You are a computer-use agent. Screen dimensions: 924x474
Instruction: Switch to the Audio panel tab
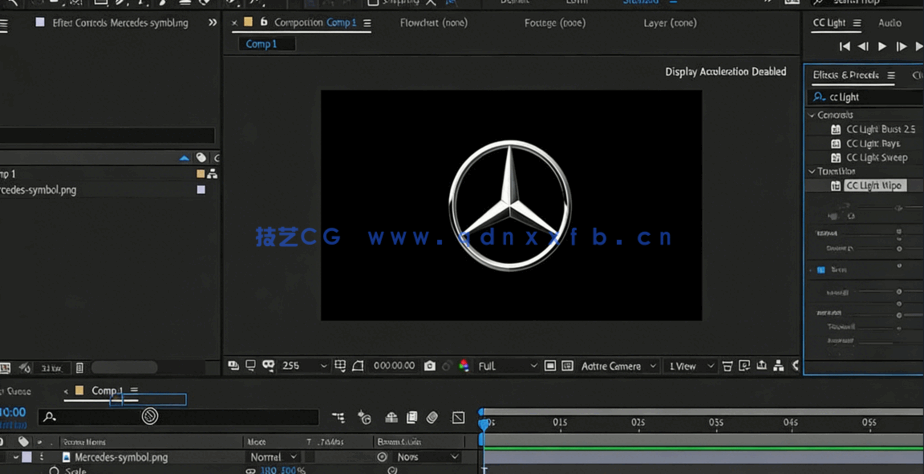[889, 23]
